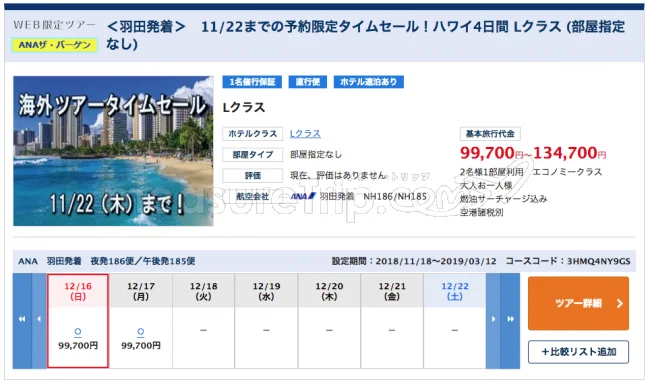Follow the Lクラス hotel class link
The height and width of the screenshot is (383, 650).
(x=305, y=134)
